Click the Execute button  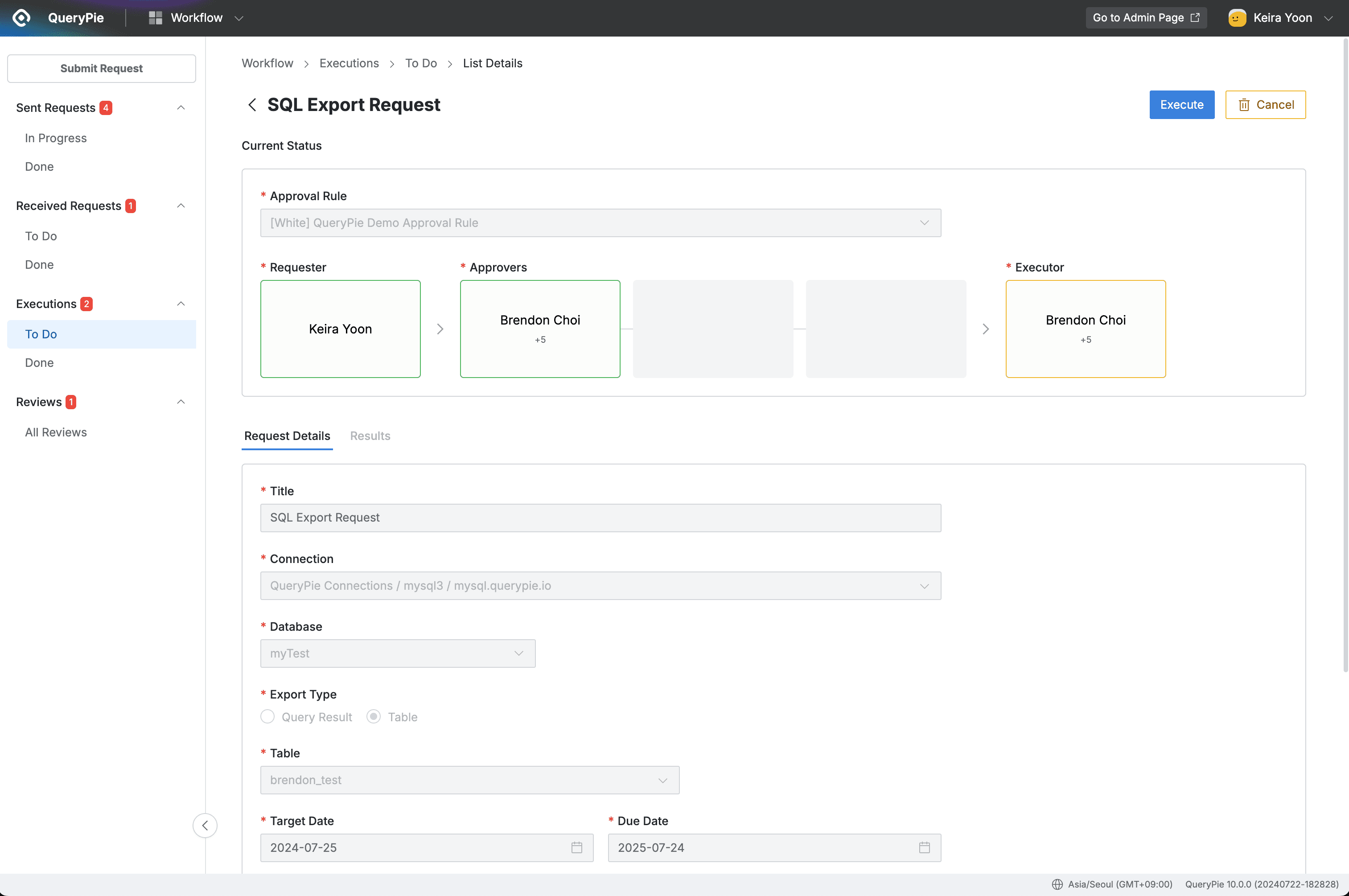(x=1181, y=105)
